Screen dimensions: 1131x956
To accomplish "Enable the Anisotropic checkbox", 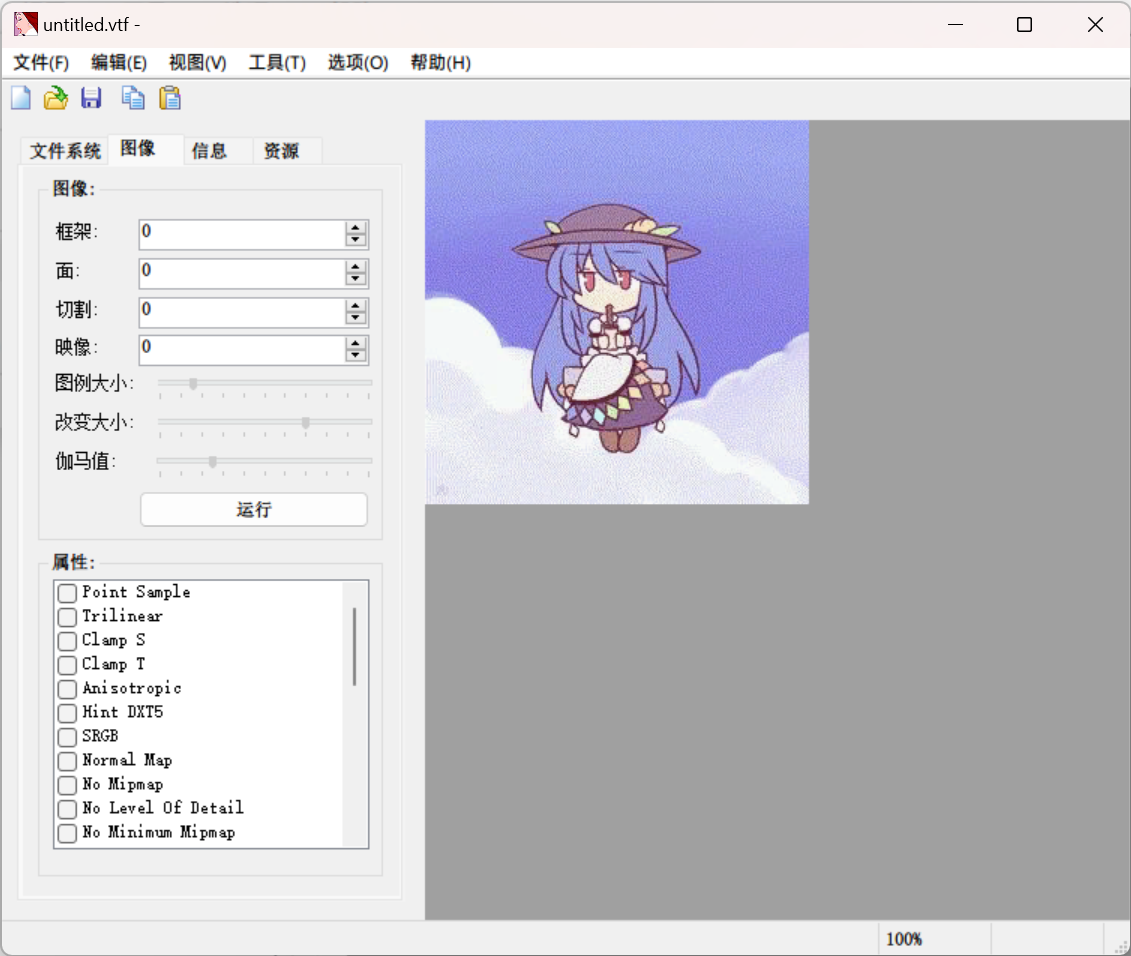I will pos(67,689).
